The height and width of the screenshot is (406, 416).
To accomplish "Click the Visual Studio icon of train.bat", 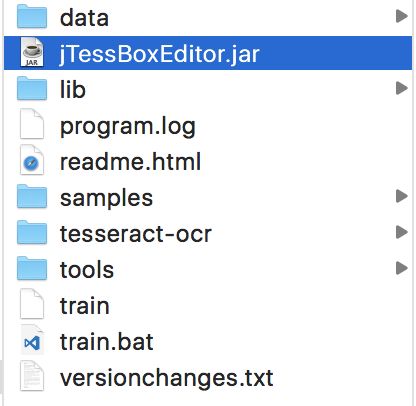I will pyautogui.click(x=32, y=341).
